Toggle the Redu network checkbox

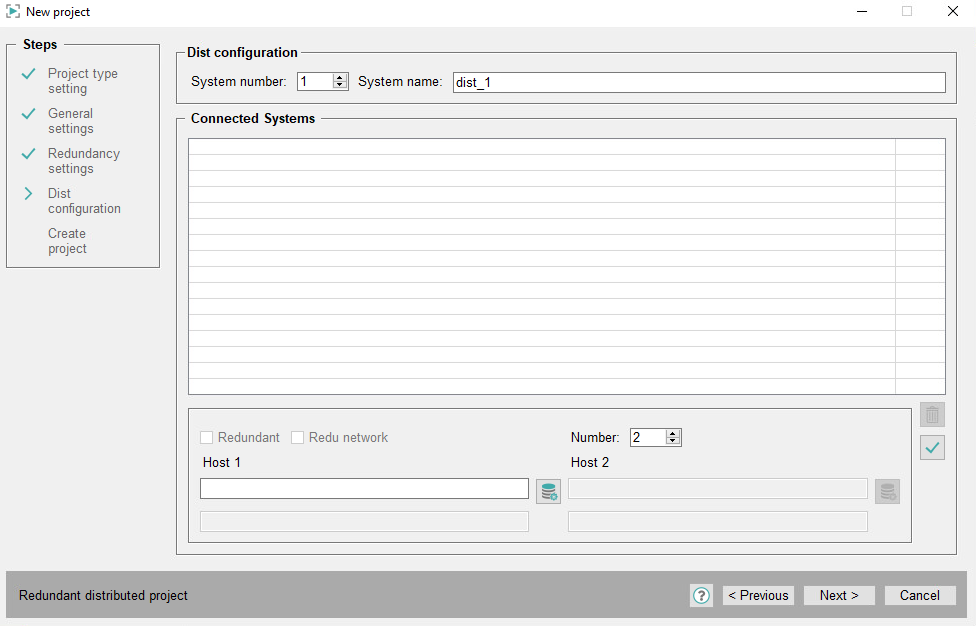point(298,438)
